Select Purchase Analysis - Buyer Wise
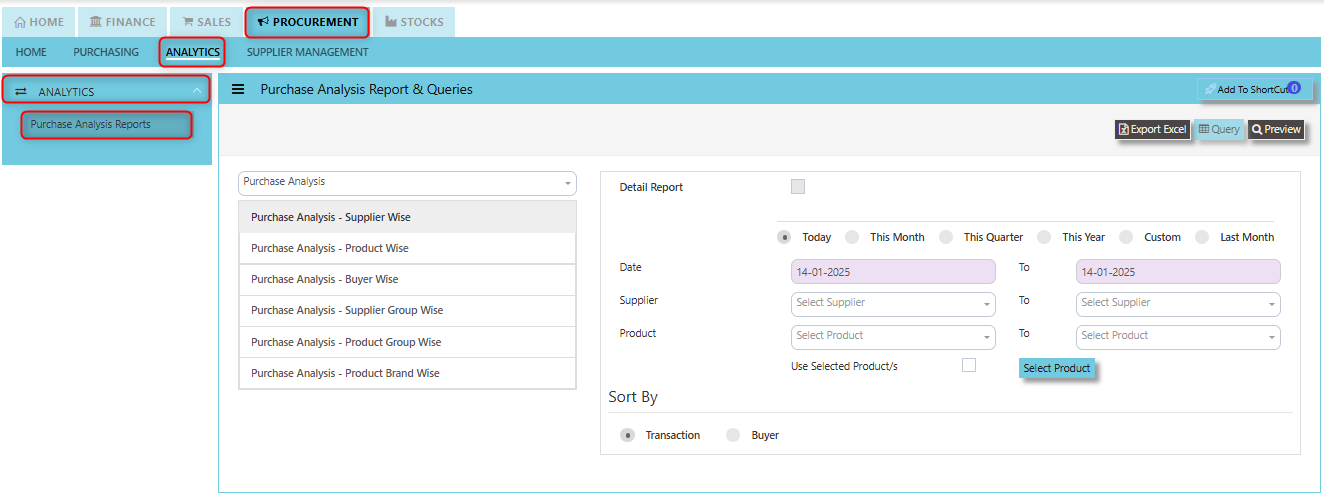 tap(408, 279)
